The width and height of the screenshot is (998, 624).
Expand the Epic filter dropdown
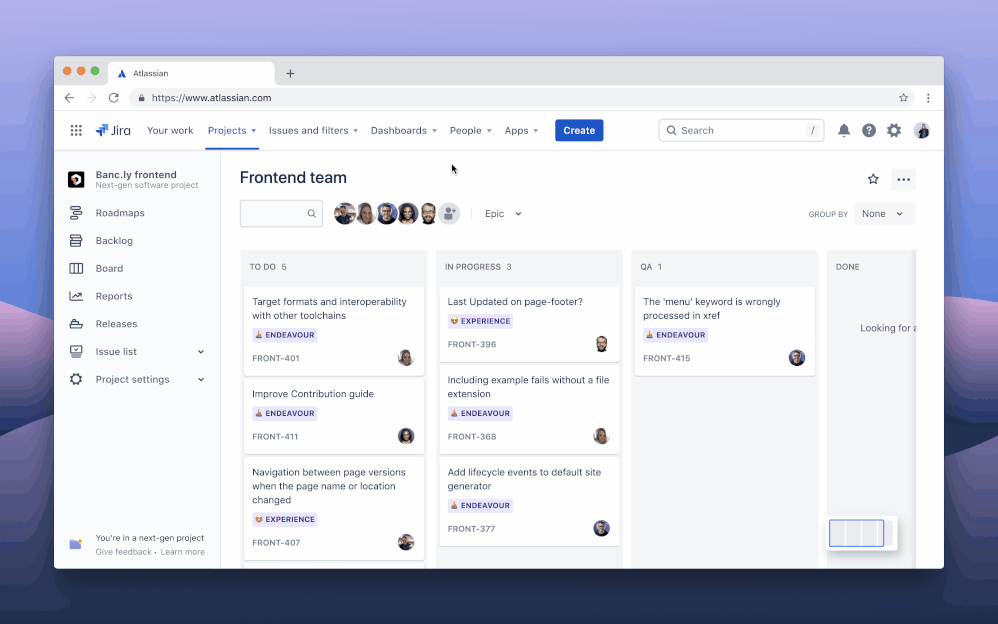tap(503, 214)
